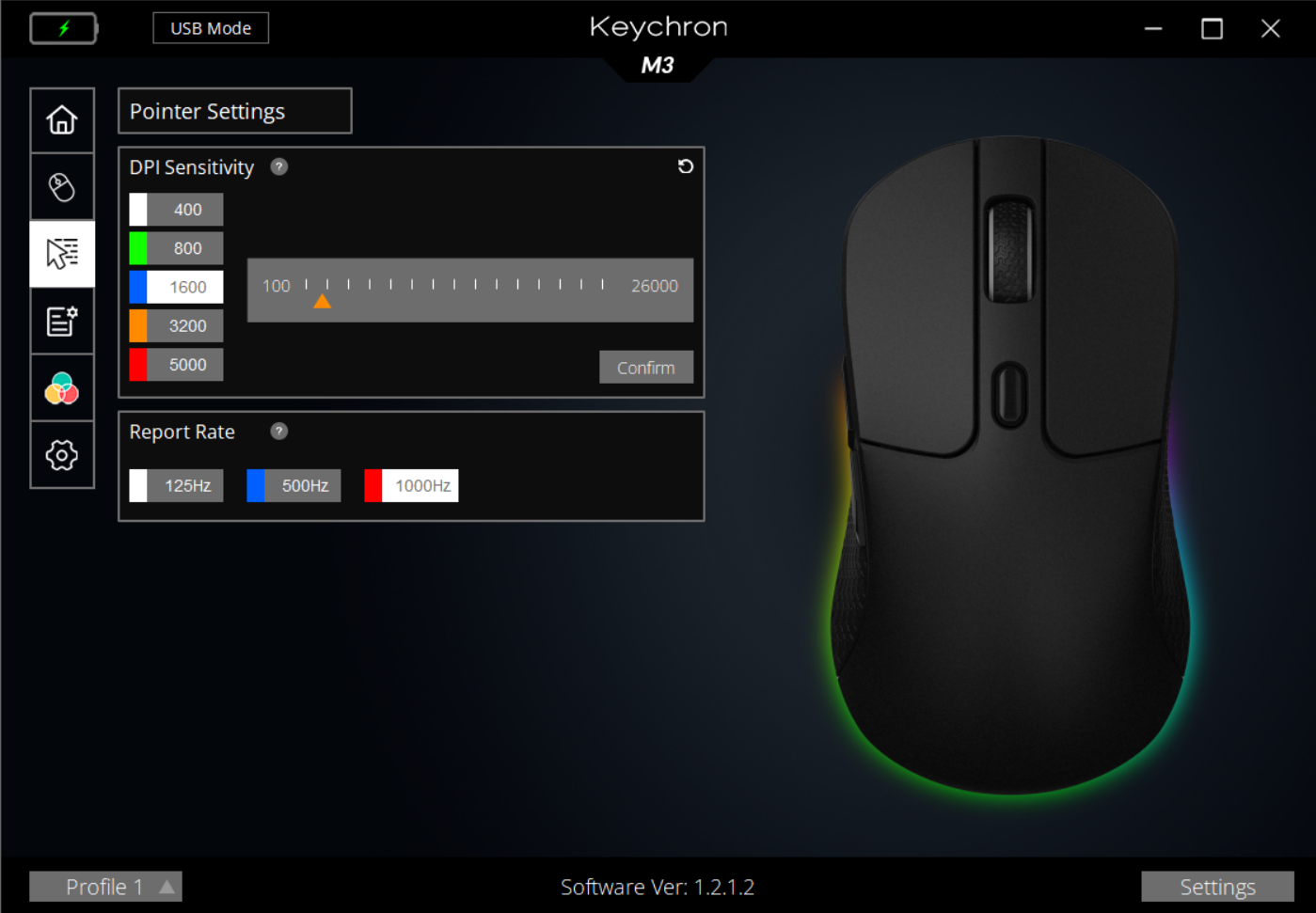The width and height of the screenshot is (1316, 913).
Task: Click the USB Mode button
Action: click(211, 28)
